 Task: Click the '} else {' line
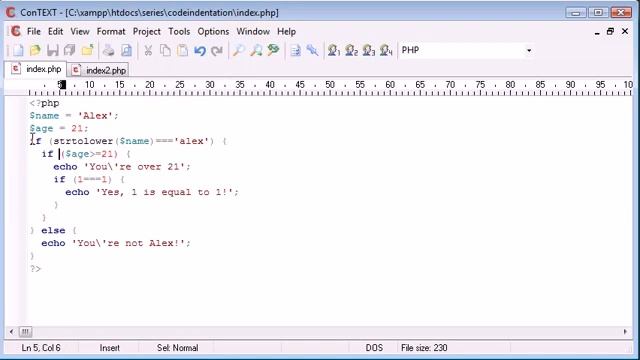tap(53, 231)
